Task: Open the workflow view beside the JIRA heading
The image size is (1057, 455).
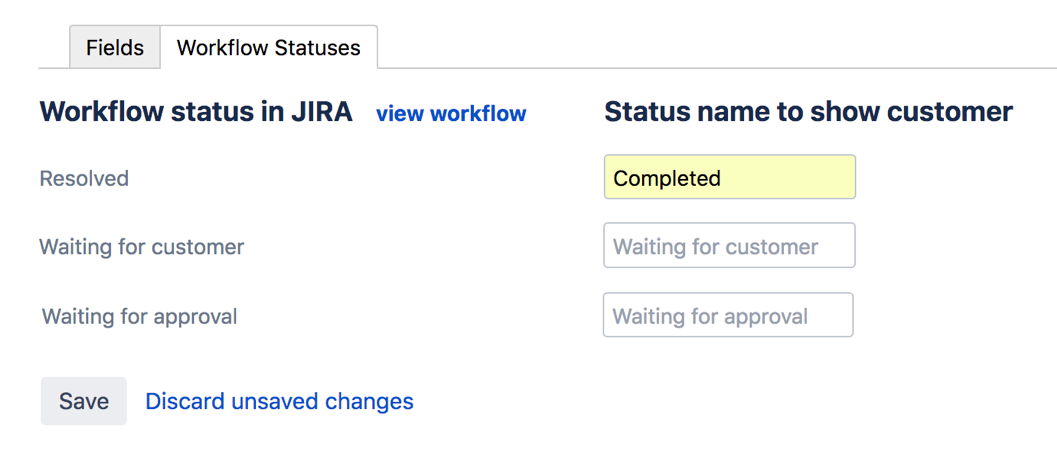Action: (451, 114)
